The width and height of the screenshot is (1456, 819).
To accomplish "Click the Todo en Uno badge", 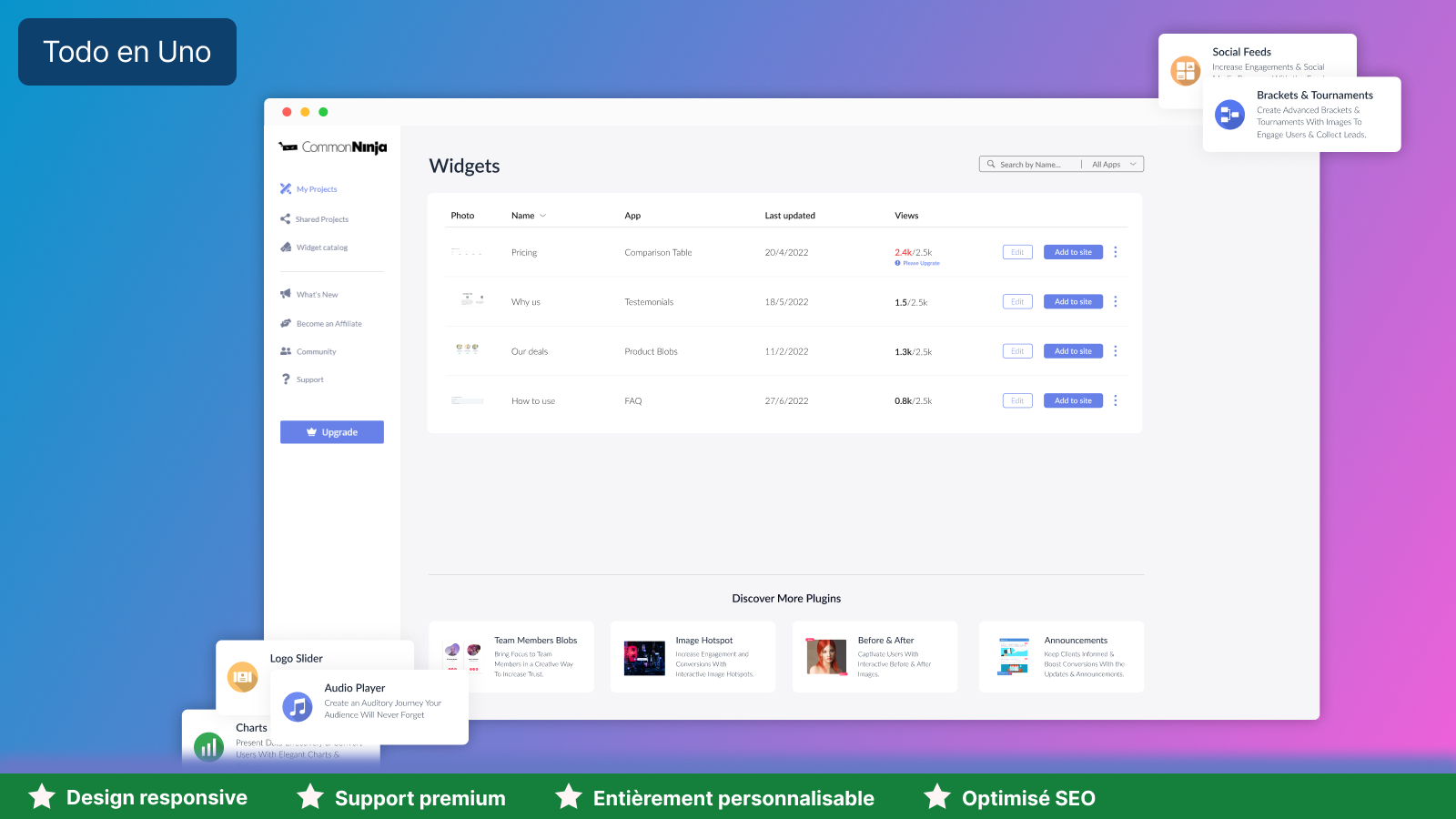I will point(127,52).
